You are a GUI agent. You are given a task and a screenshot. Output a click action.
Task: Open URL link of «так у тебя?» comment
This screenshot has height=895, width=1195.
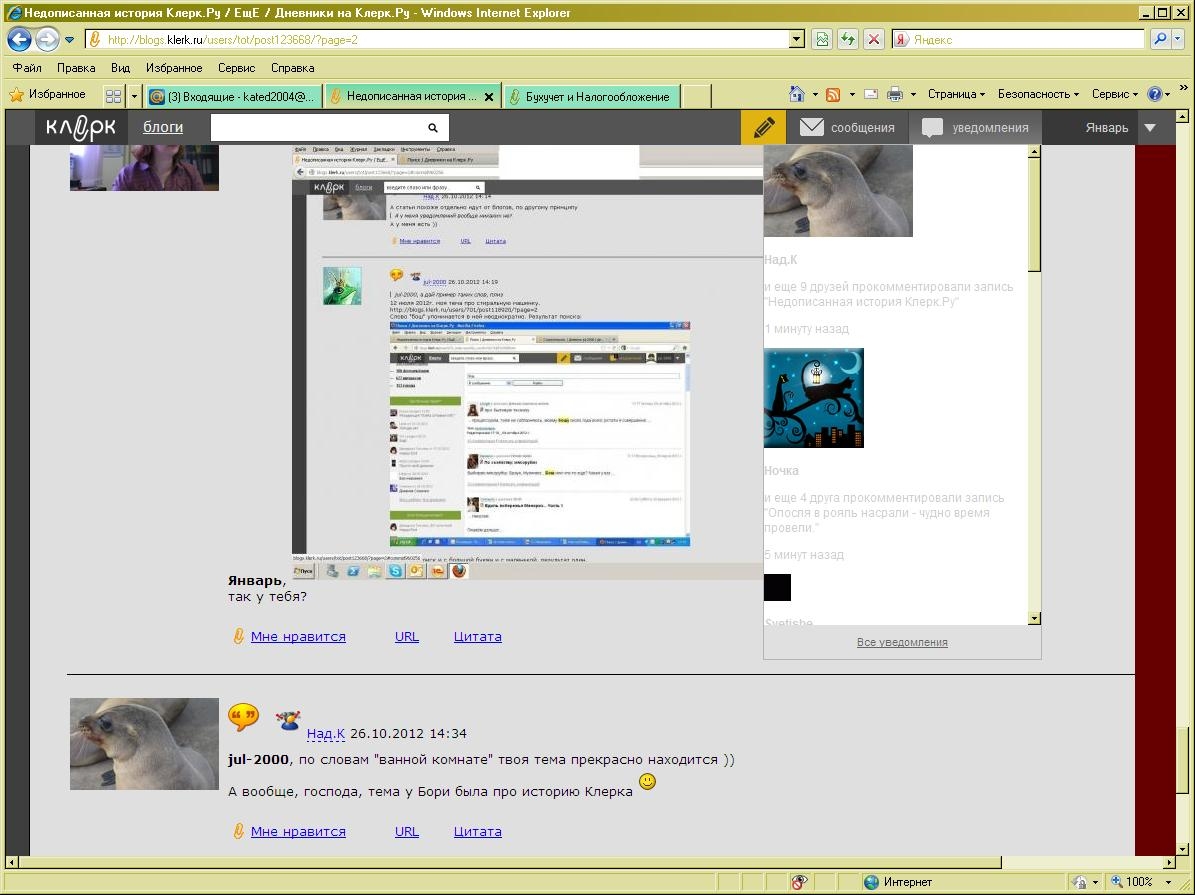coord(407,637)
